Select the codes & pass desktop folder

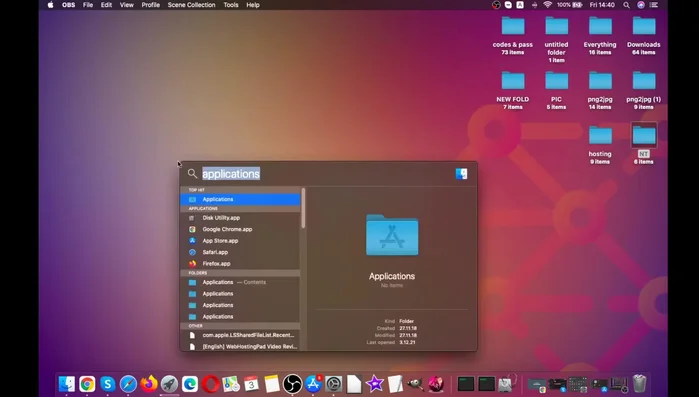[x=513, y=36]
